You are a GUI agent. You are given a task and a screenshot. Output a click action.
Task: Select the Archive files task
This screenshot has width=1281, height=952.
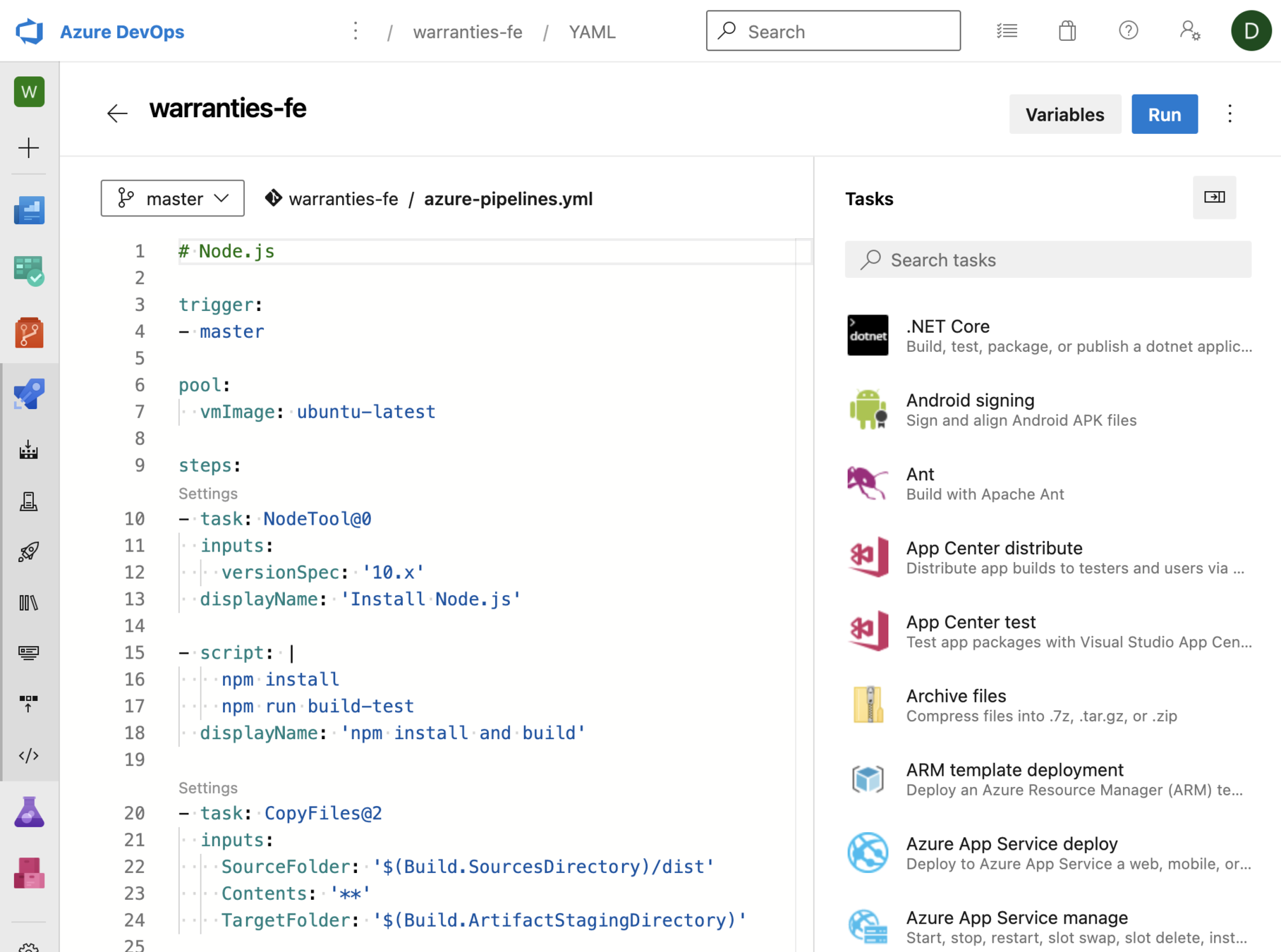tap(1048, 705)
